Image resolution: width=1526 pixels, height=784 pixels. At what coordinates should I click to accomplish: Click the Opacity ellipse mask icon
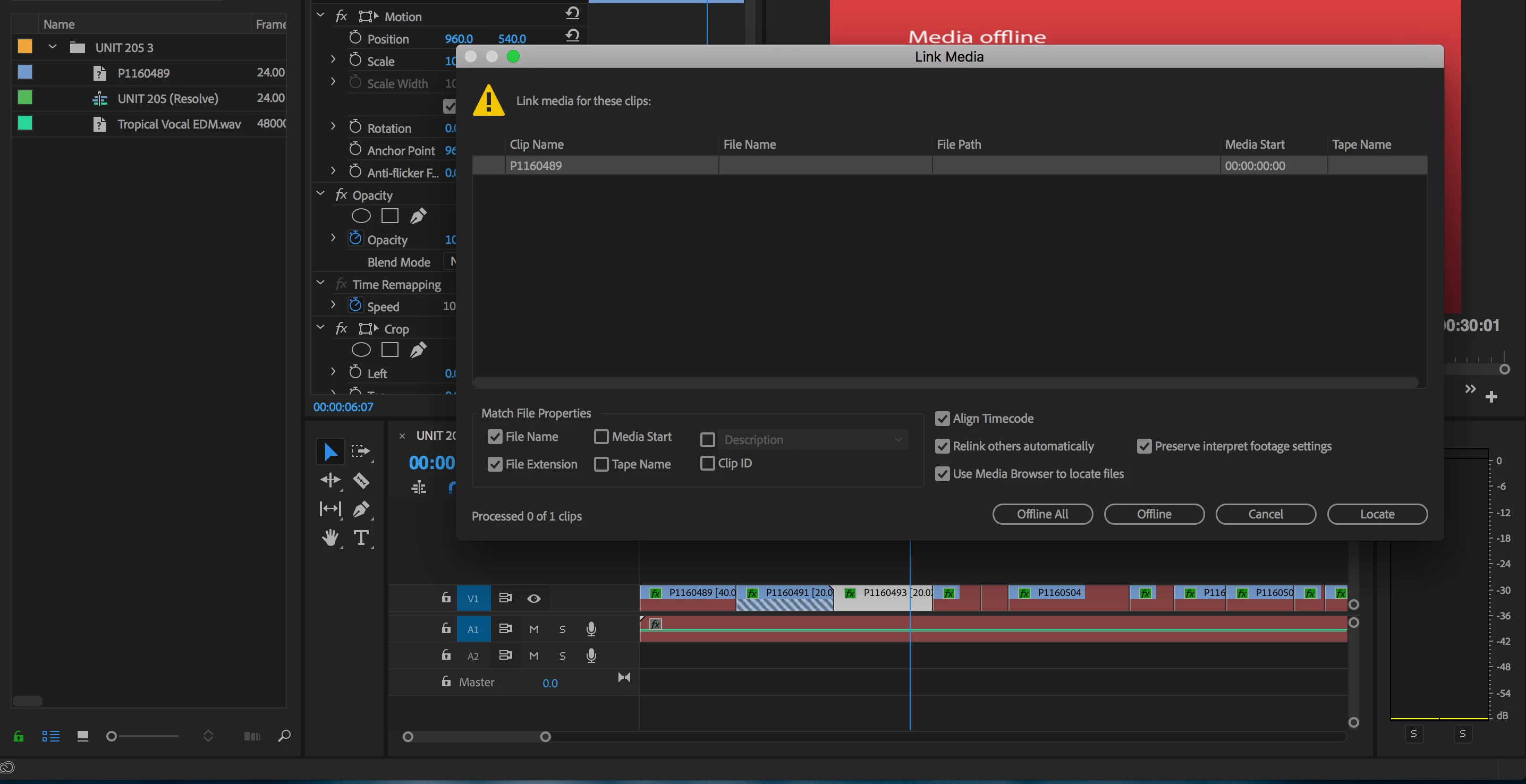coord(361,216)
